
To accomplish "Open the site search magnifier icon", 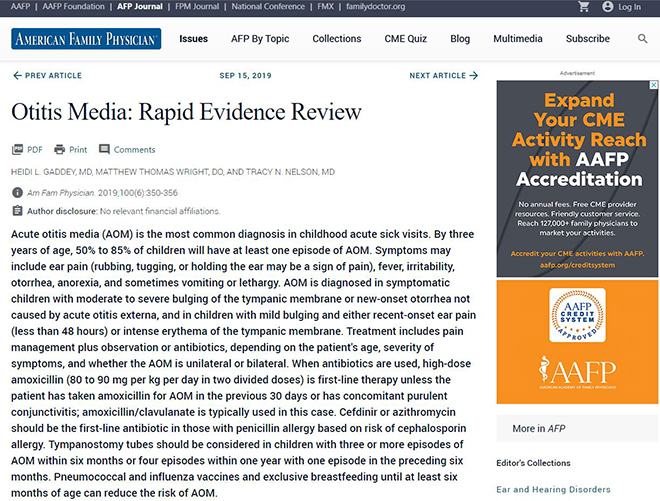I will pos(642,39).
